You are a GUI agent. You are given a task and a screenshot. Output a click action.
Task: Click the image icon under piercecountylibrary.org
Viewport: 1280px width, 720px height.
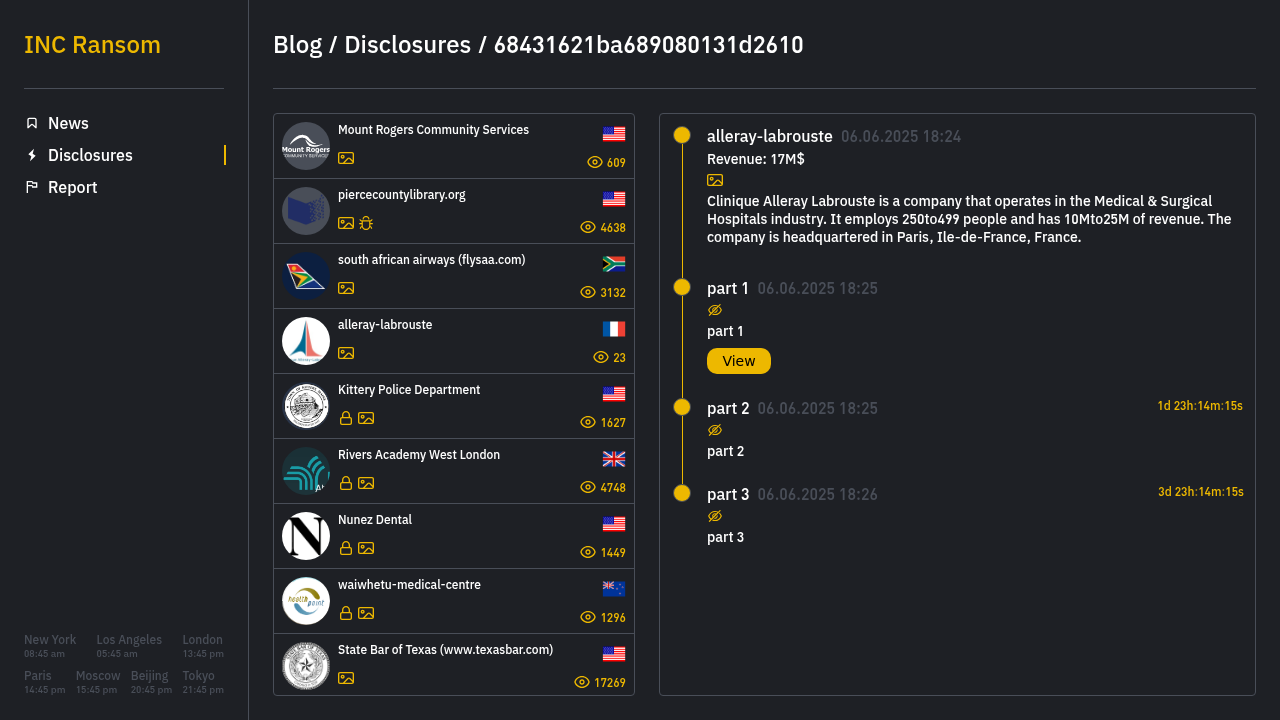click(346, 223)
